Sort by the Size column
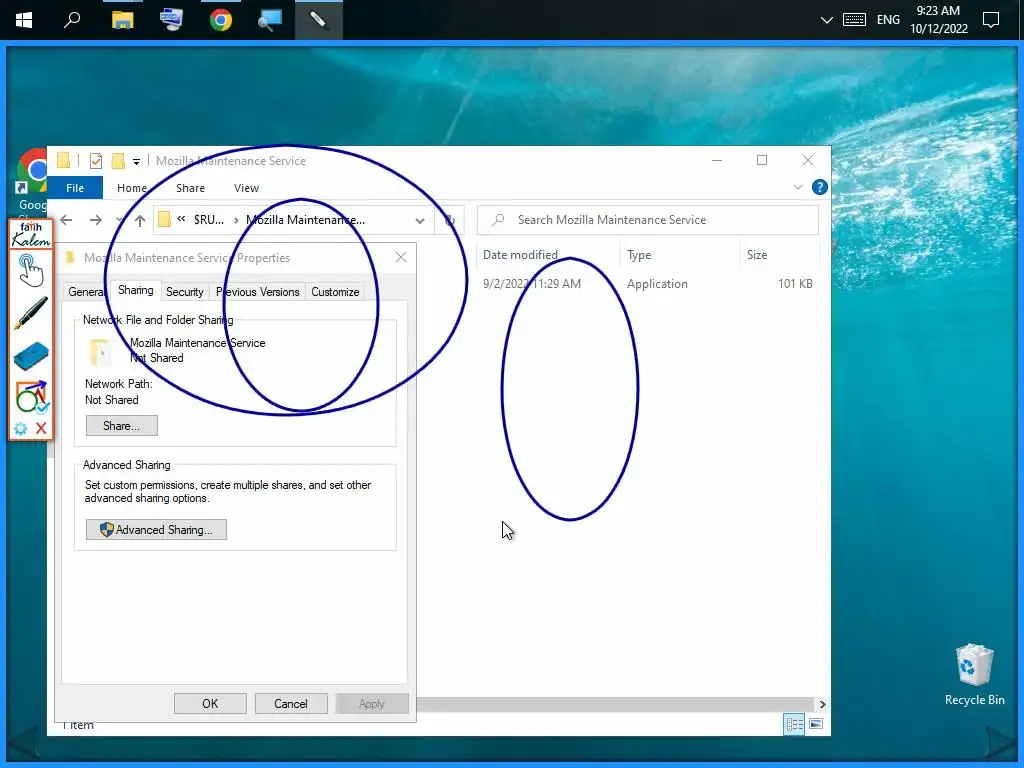1024x768 pixels. 757,255
